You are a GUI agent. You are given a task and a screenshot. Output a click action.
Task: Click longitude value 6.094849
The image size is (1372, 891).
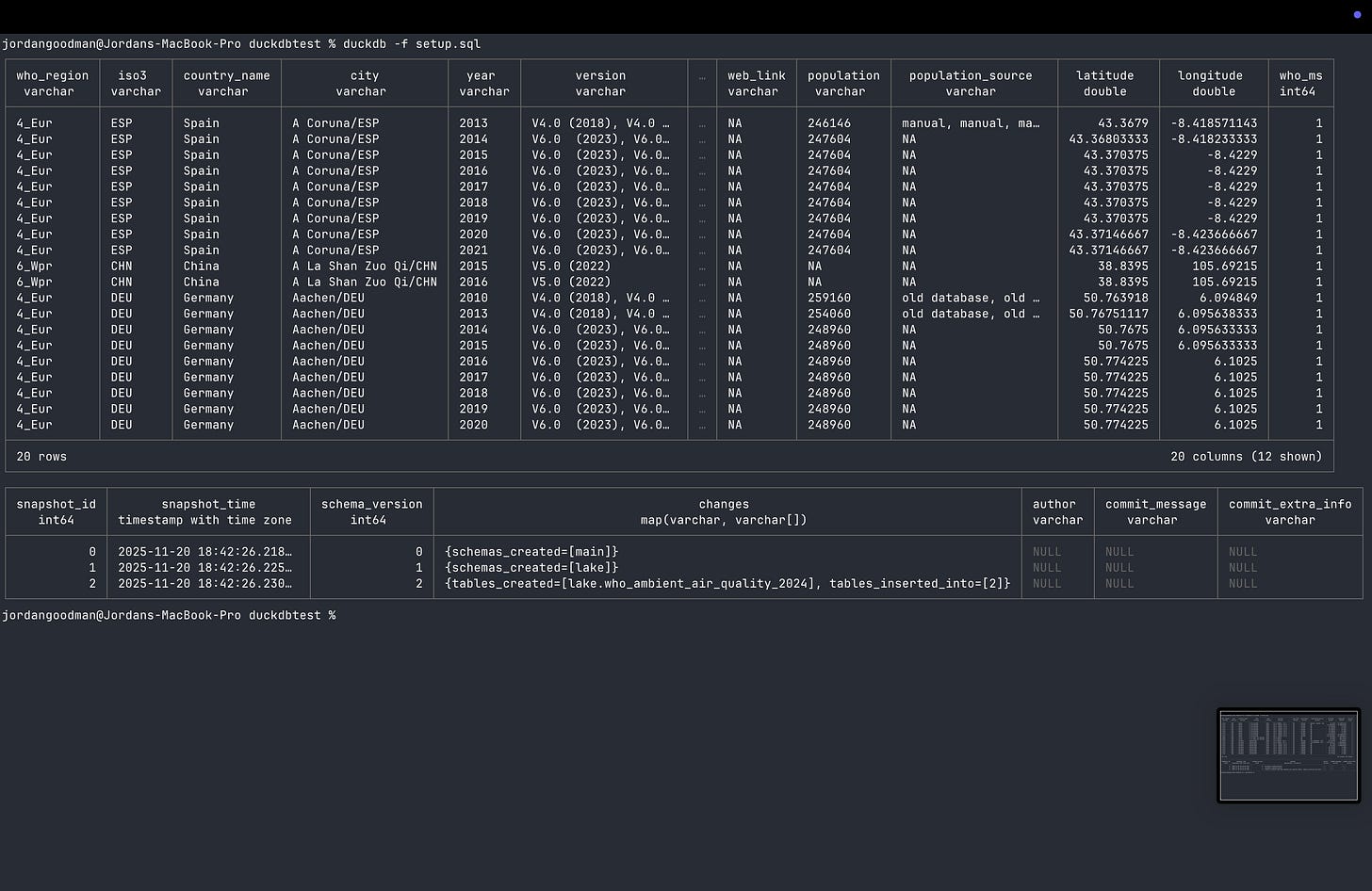click(x=1228, y=298)
